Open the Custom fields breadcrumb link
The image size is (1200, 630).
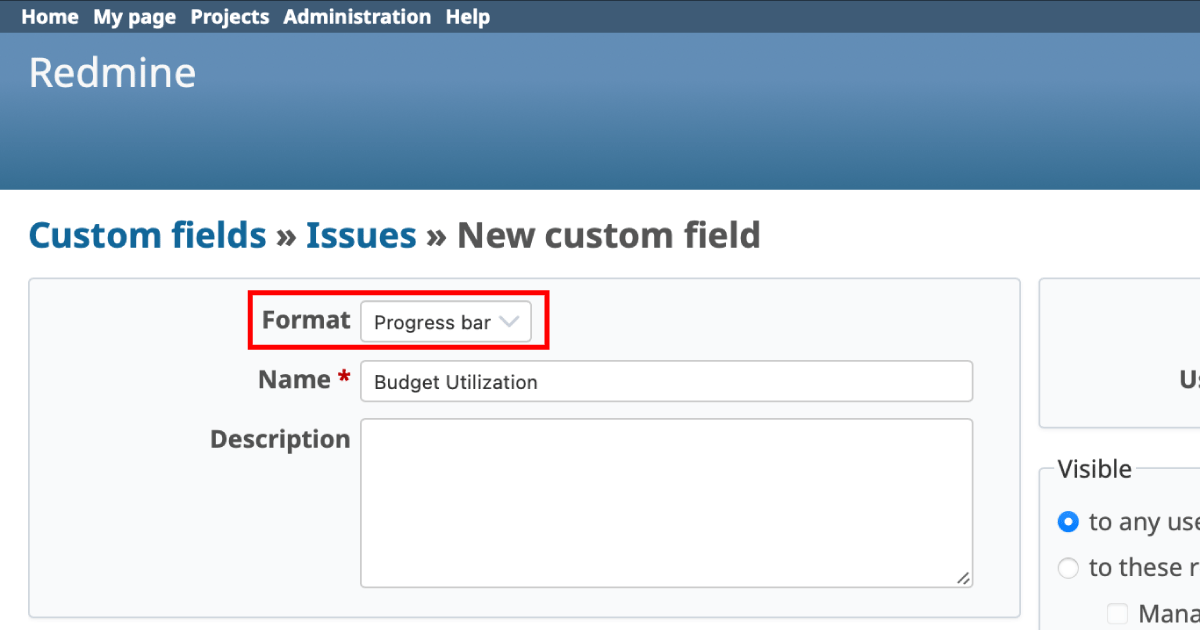(x=147, y=235)
